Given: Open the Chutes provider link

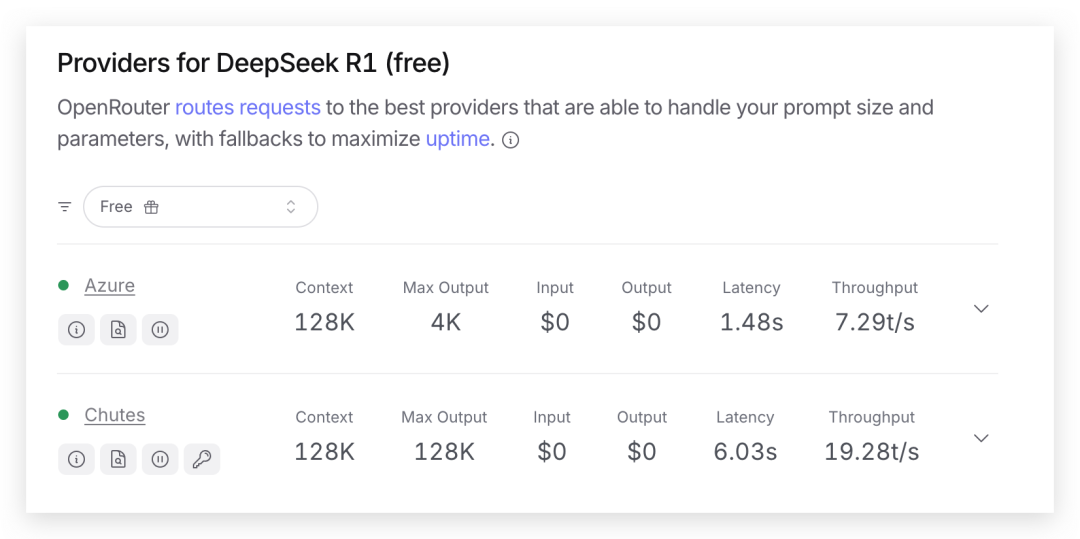Looking at the screenshot, I should pos(115,416).
